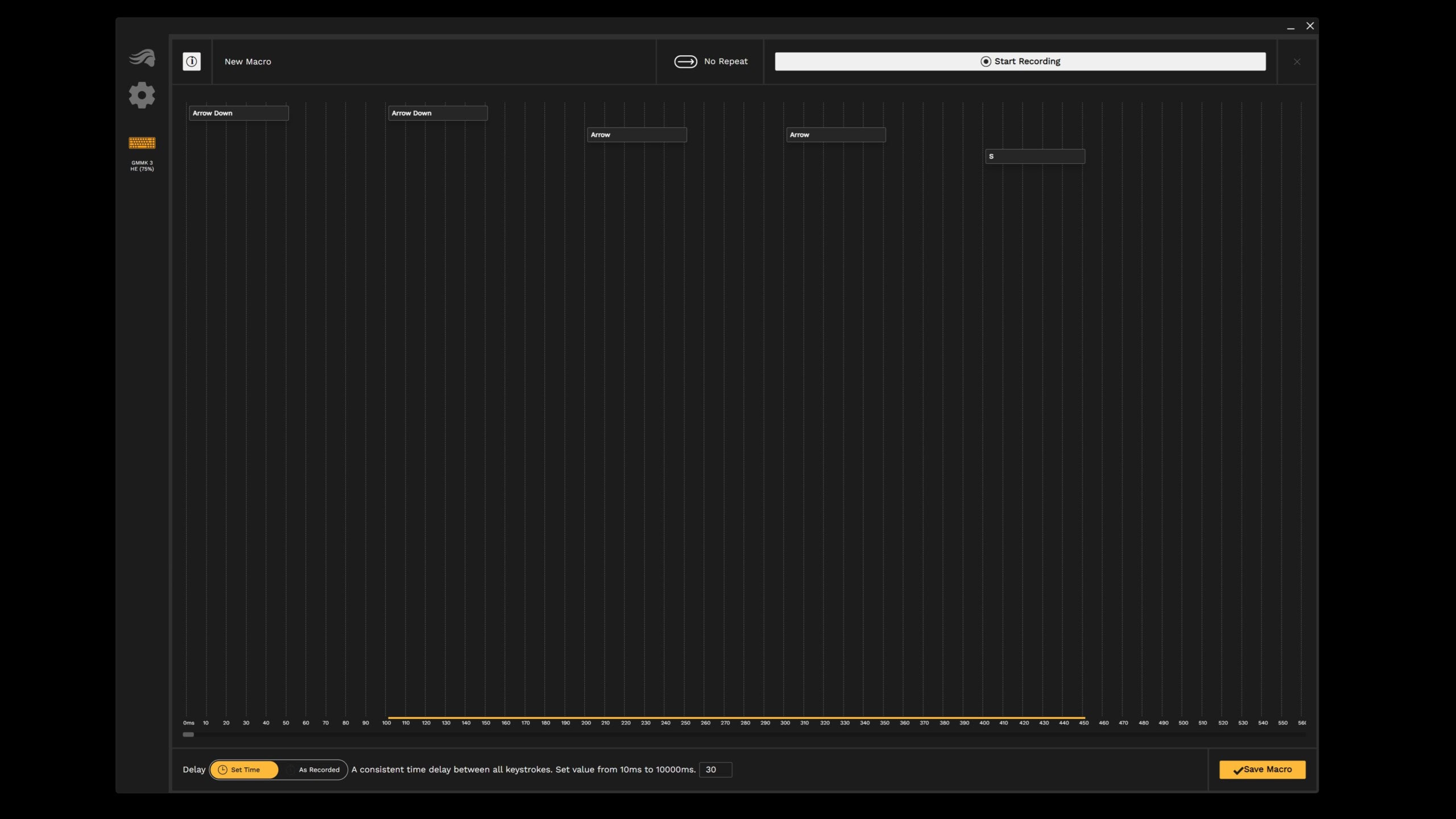Edit the delay value input field
1456x819 pixels.
click(714, 769)
